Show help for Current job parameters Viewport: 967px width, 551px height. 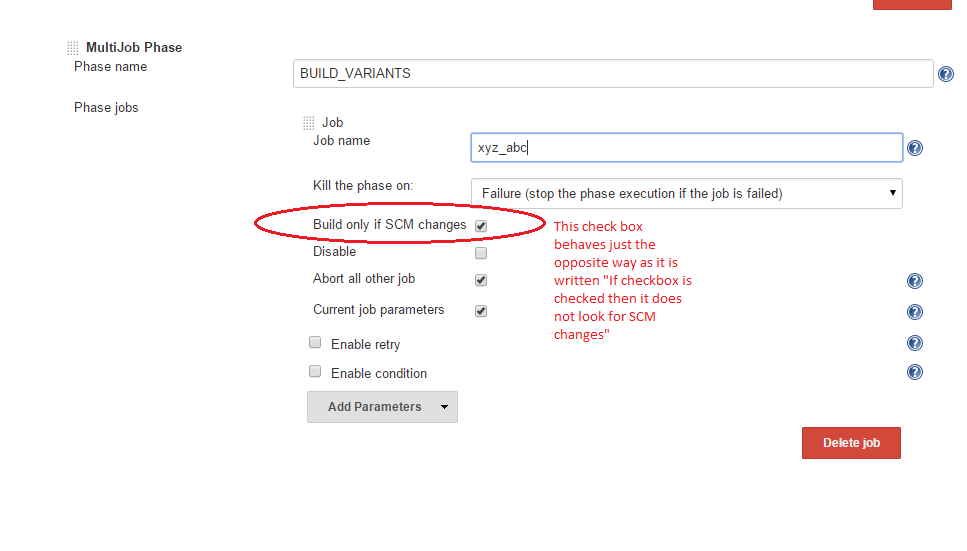(914, 313)
